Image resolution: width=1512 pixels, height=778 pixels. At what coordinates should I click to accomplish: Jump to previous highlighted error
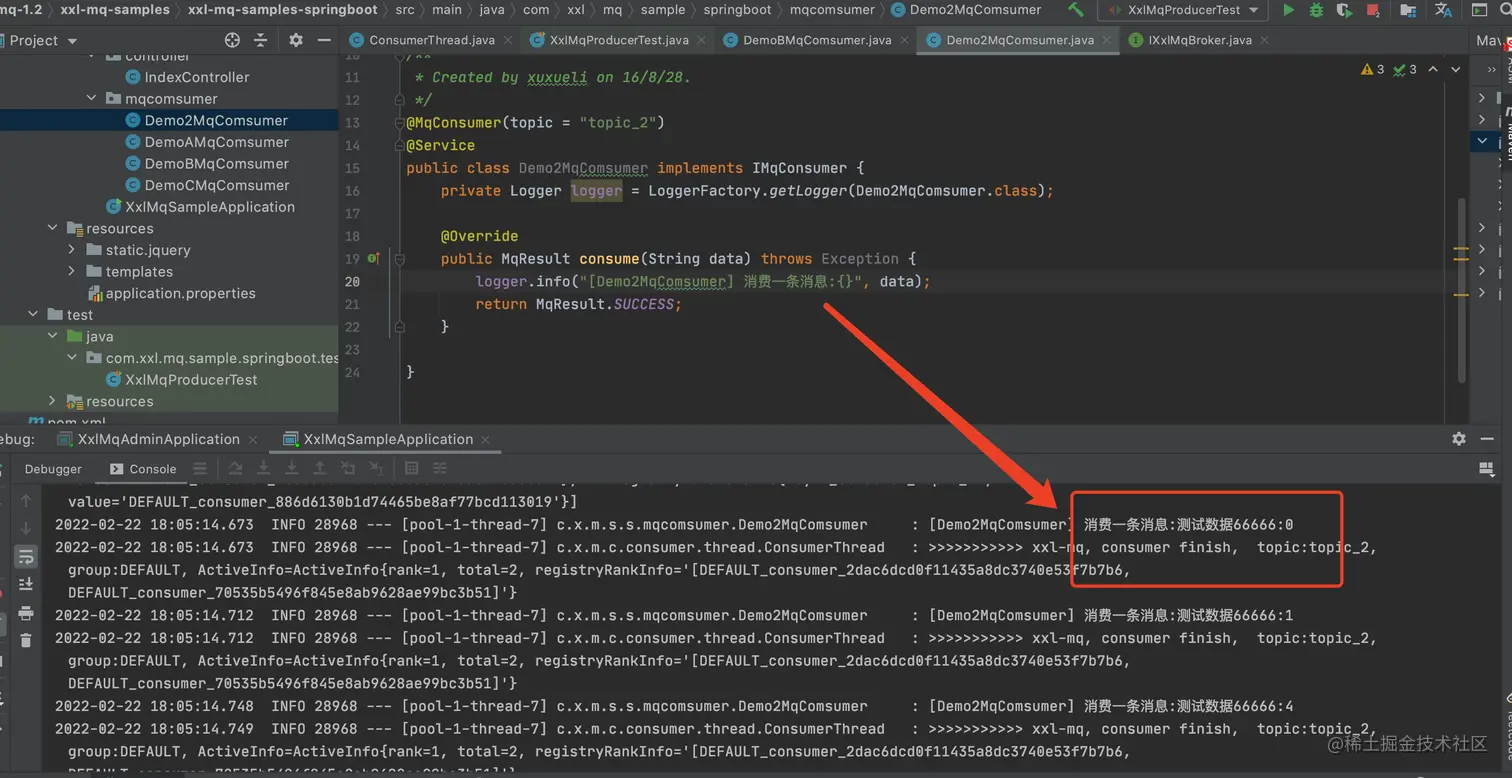[x=1433, y=69]
